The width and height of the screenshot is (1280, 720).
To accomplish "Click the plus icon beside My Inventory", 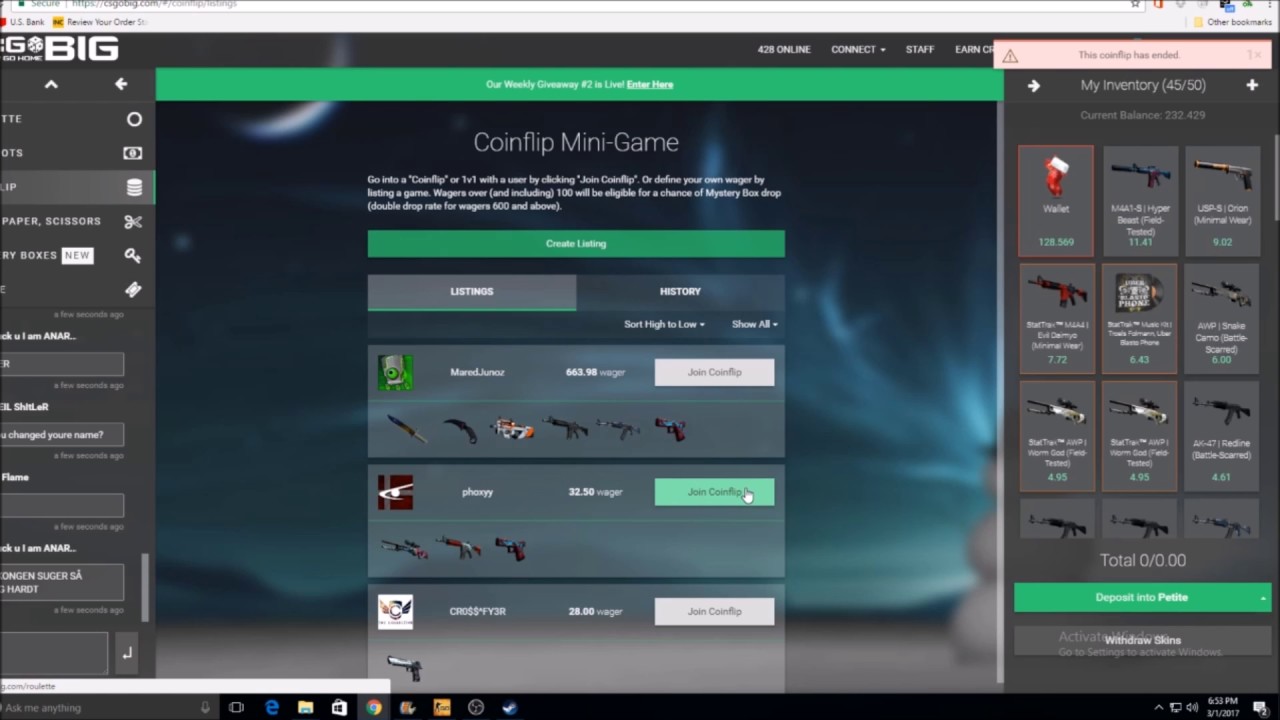I will coord(1252,86).
